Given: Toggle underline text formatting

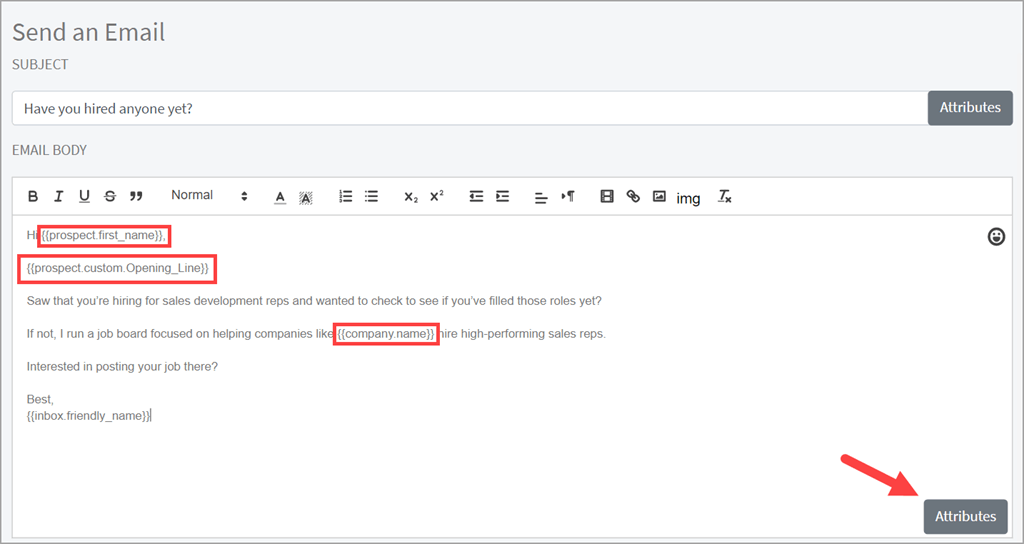Looking at the screenshot, I should point(84,197).
